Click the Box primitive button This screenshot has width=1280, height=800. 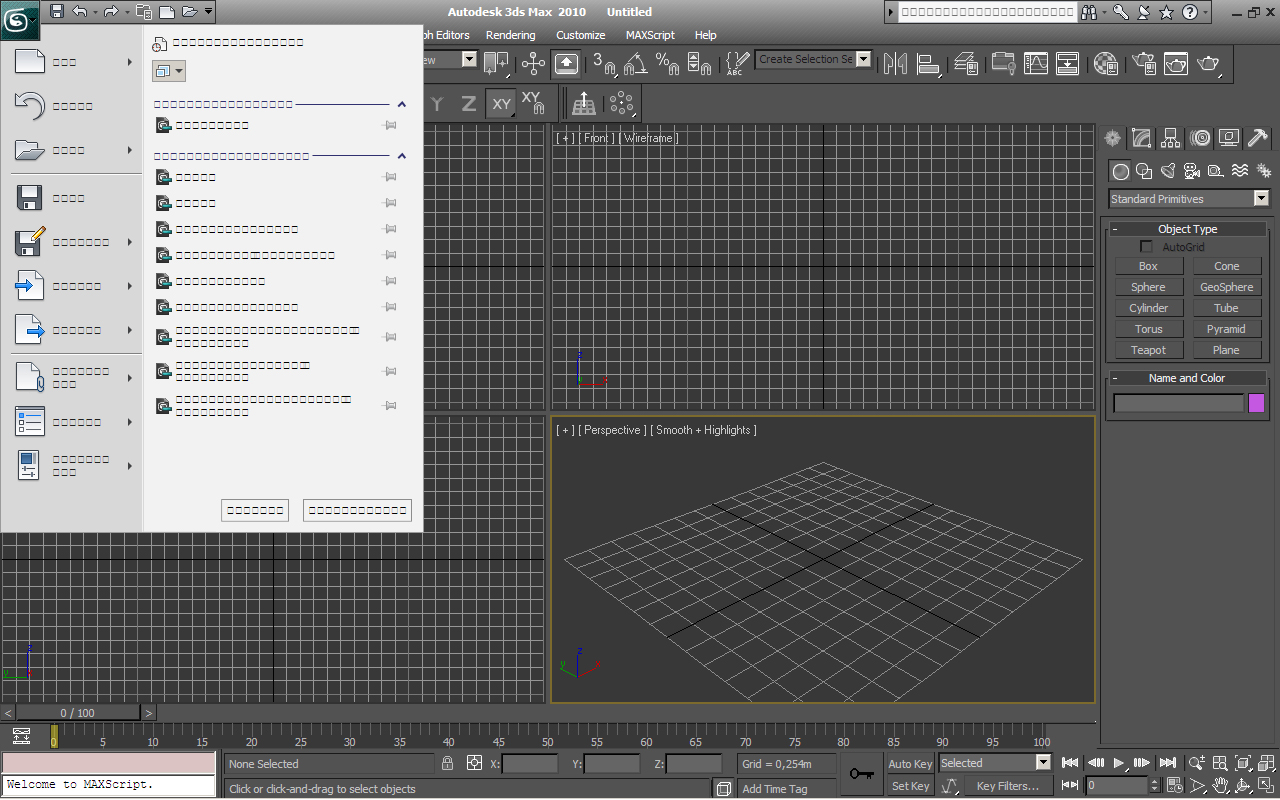point(1148,266)
